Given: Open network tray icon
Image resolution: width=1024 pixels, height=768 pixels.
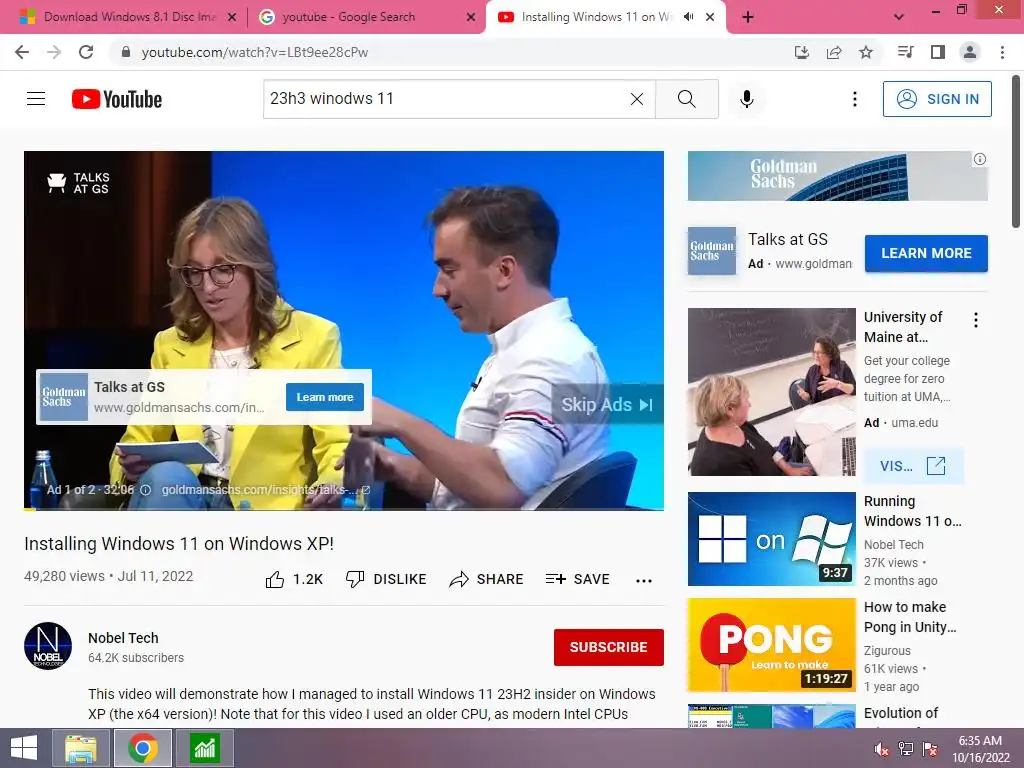Looking at the screenshot, I should [x=906, y=749].
